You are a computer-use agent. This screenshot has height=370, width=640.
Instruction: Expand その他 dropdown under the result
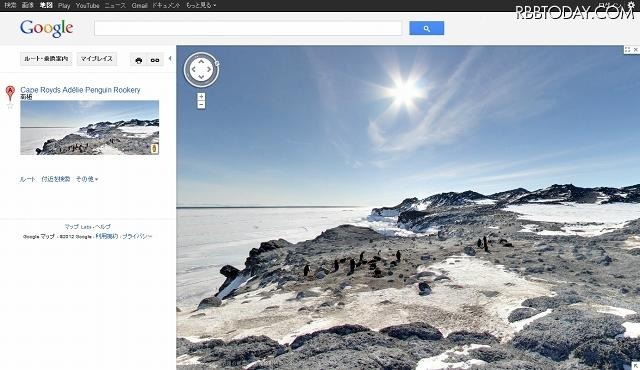coord(87,179)
